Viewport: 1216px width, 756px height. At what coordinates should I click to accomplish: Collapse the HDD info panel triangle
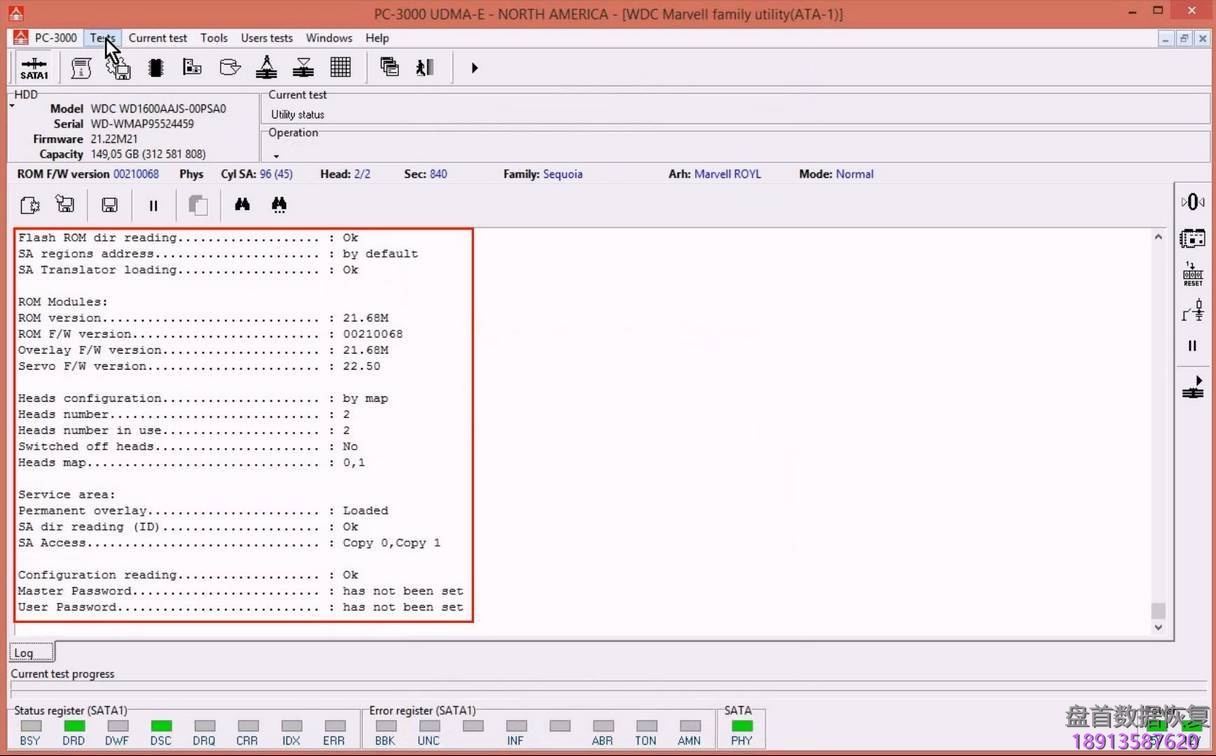(10, 104)
